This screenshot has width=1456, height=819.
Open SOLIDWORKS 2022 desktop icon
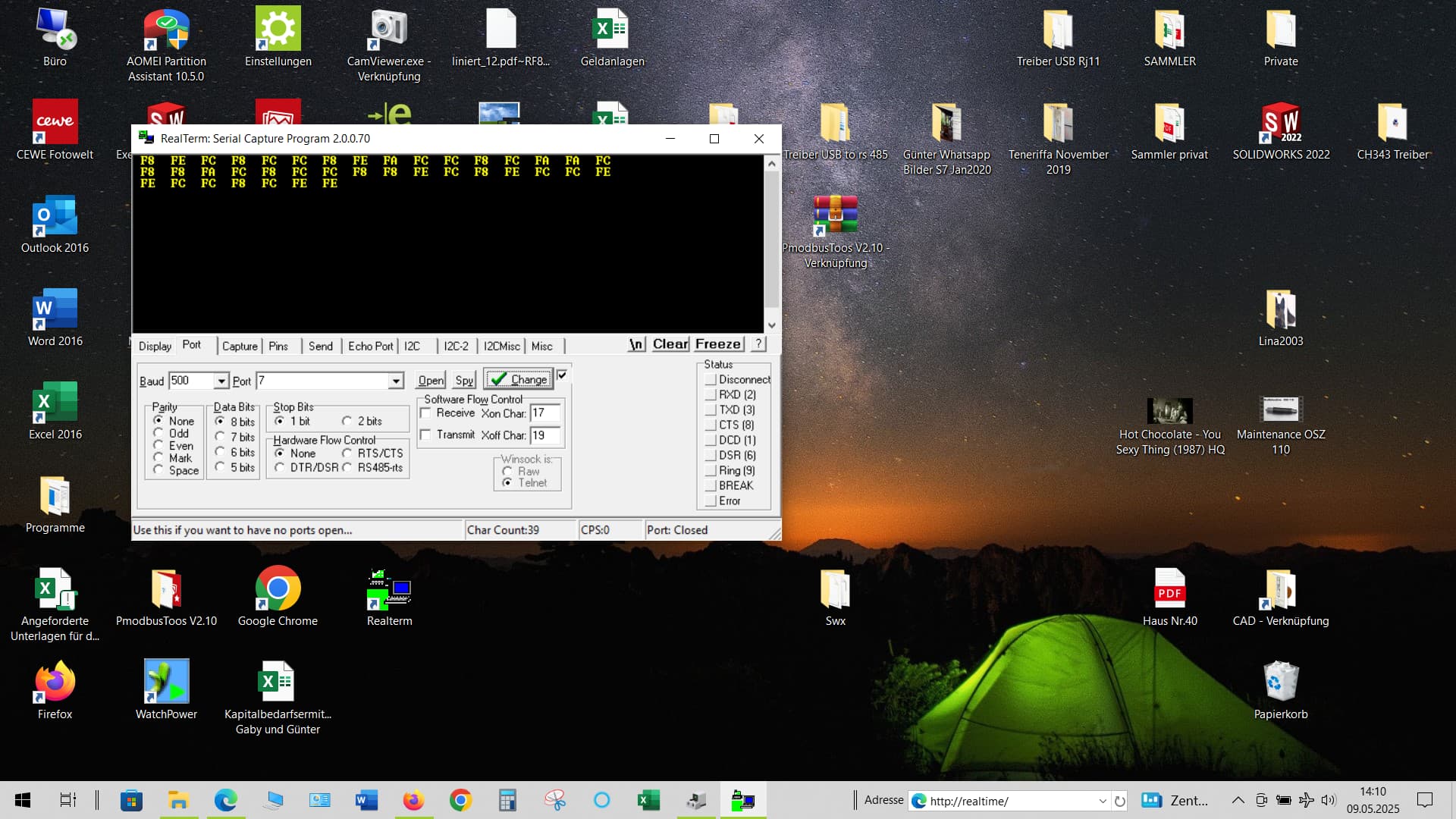1281,130
